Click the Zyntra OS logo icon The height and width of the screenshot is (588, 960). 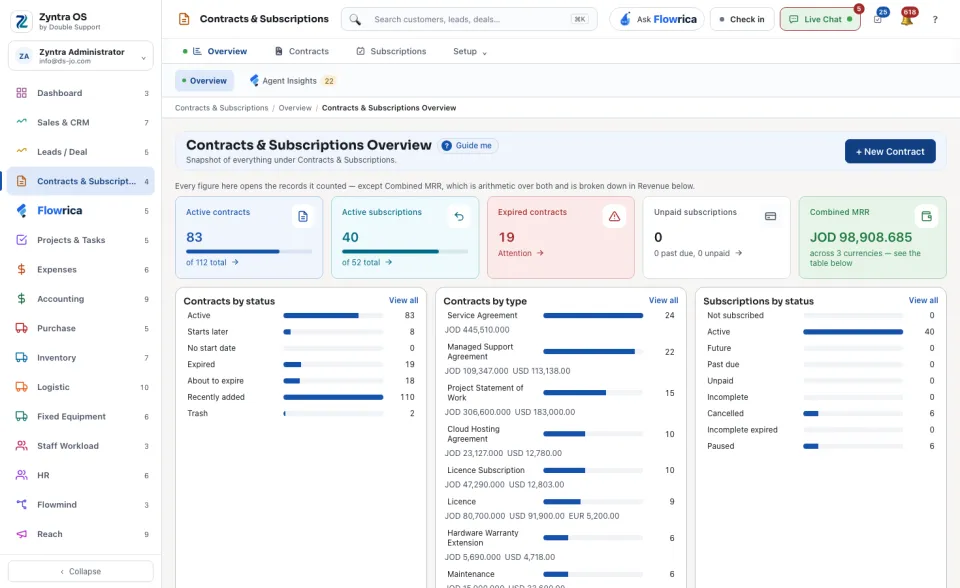coord(21,21)
